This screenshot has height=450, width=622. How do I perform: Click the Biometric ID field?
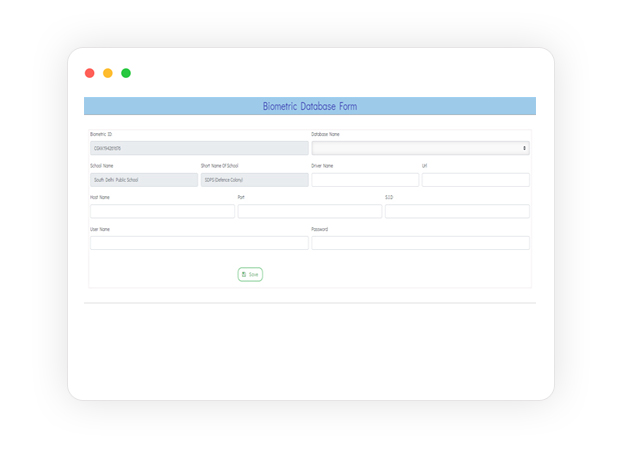pos(199,148)
